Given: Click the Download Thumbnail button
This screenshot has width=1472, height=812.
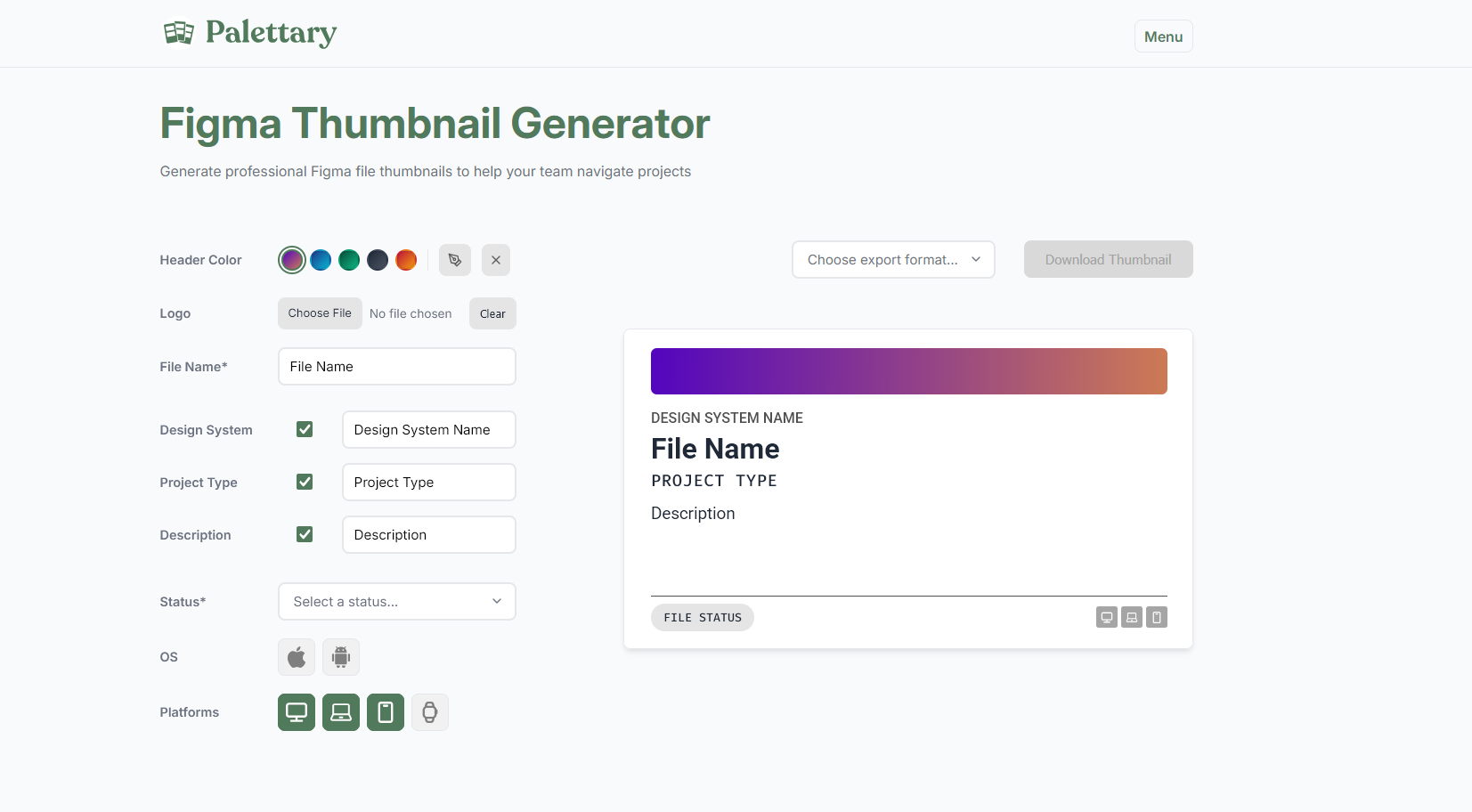Looking at the screenshot, I should point(1108,259).
